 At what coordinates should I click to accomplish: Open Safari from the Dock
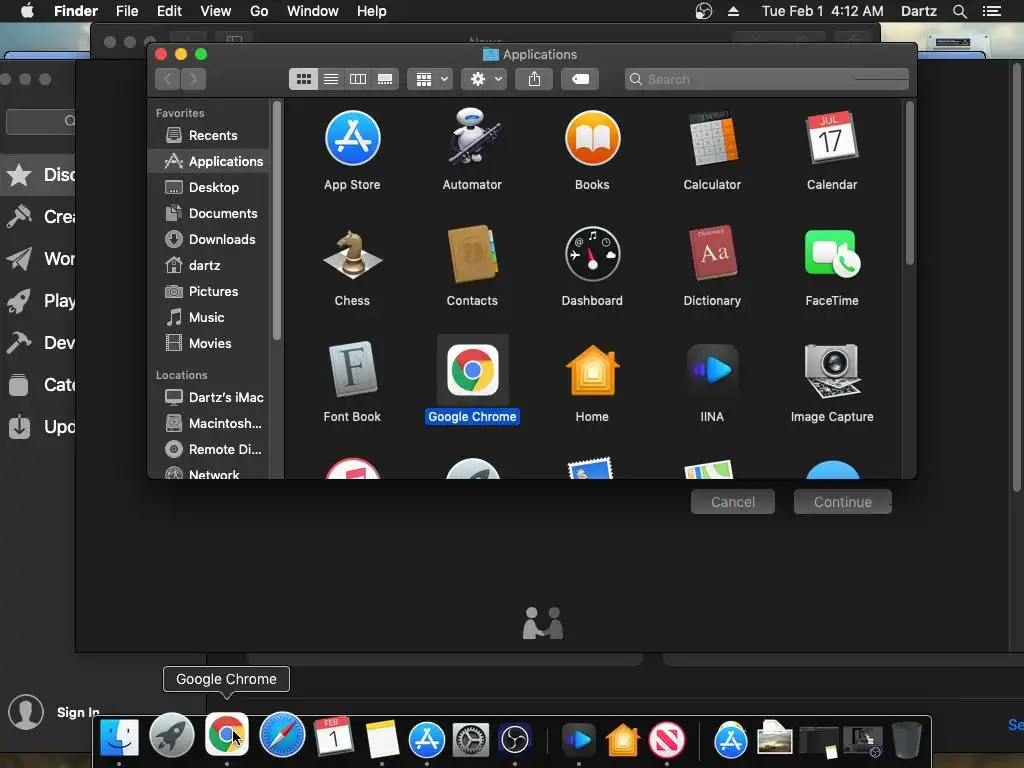[x=282, y=736]
